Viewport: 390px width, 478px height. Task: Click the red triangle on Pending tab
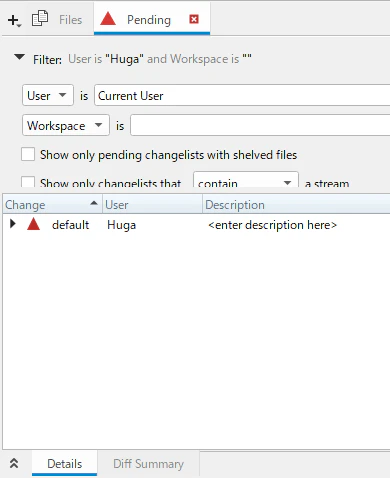click(108, 18)
